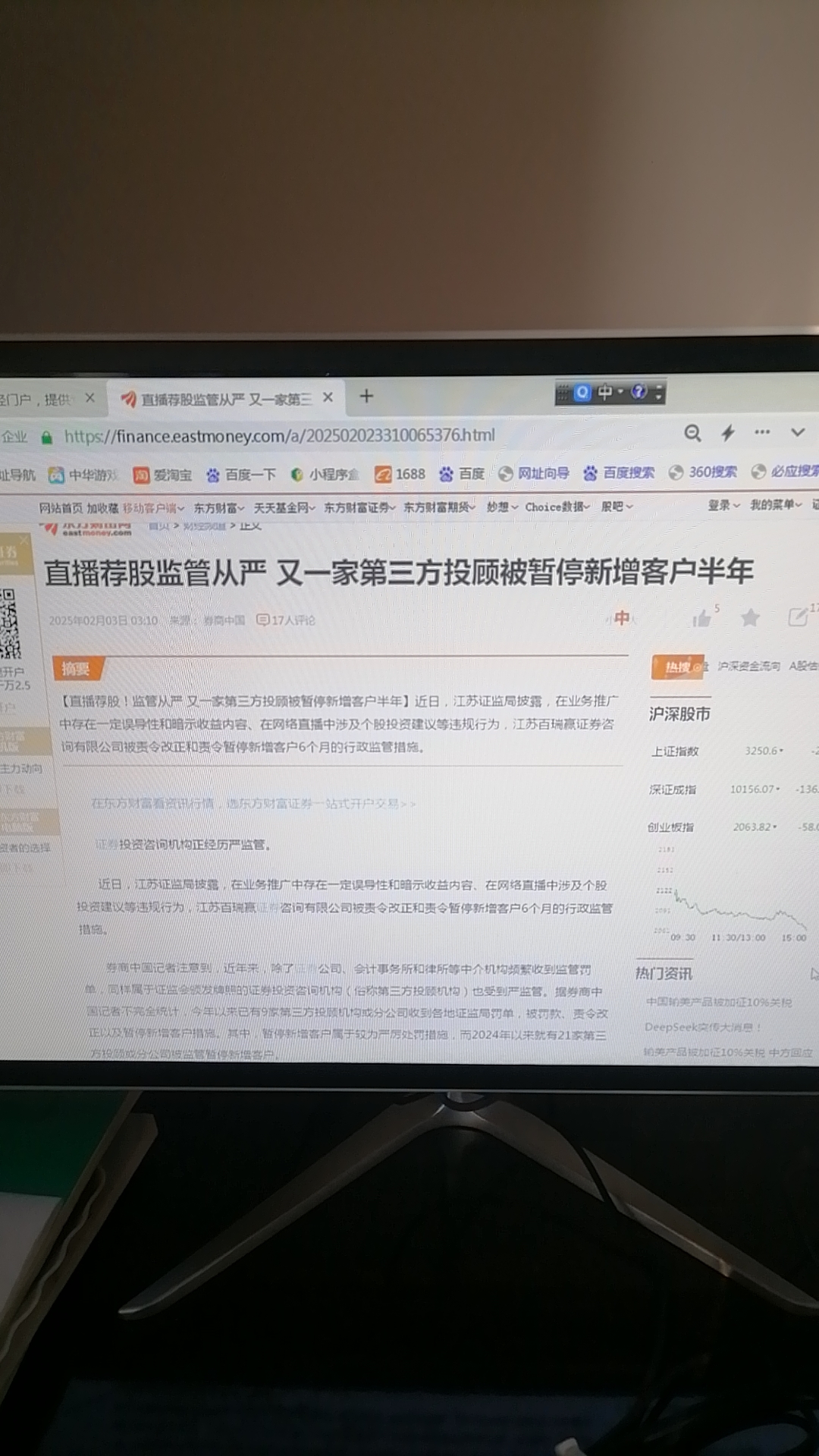Image resolution: width=819 pixels, height=1456 pixels.
Task: Close the 直播荐股监管从严 browser tab
Action: click(328, 397)
